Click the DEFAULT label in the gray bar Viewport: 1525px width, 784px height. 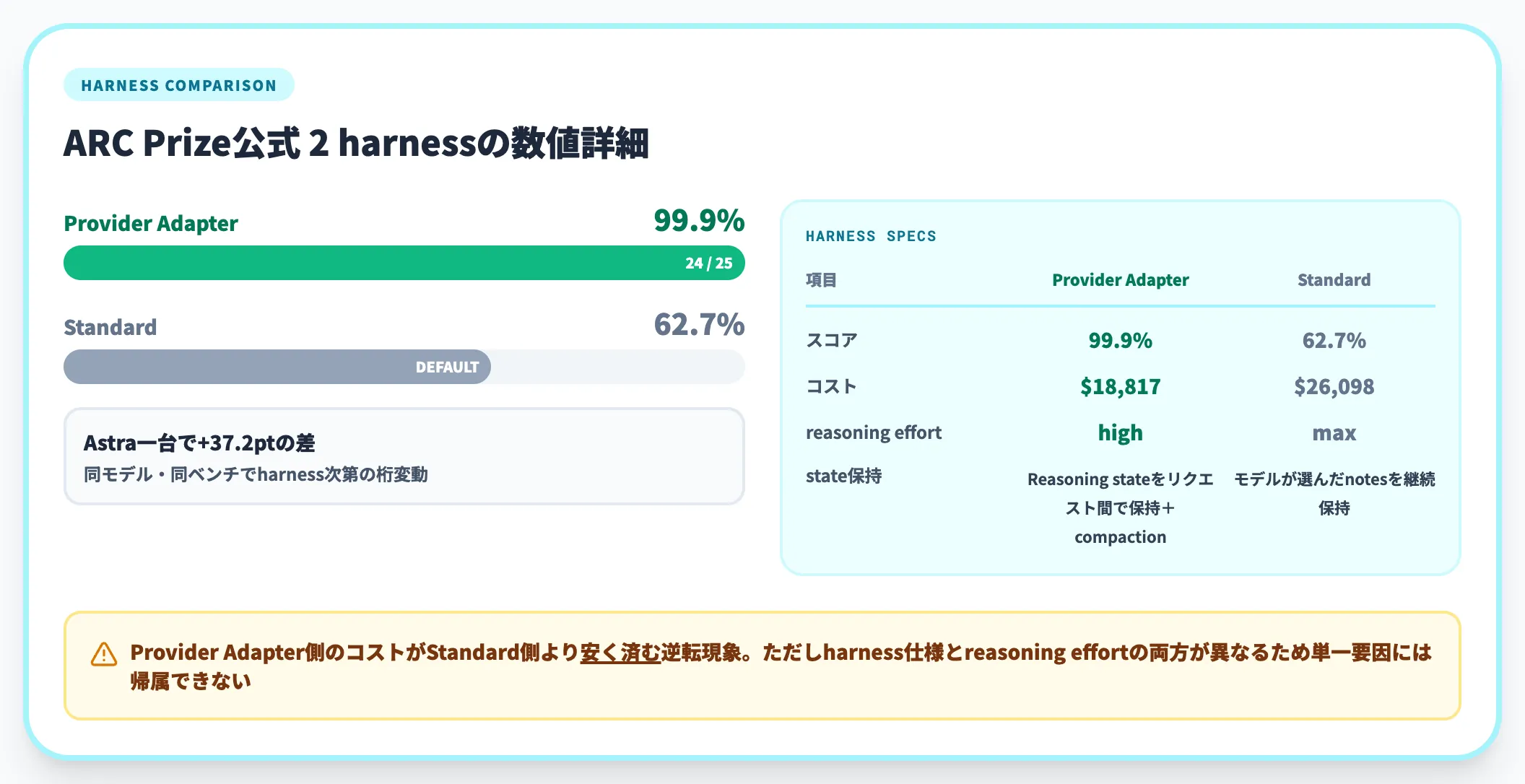pyautogui.click(x=447, y=367)
